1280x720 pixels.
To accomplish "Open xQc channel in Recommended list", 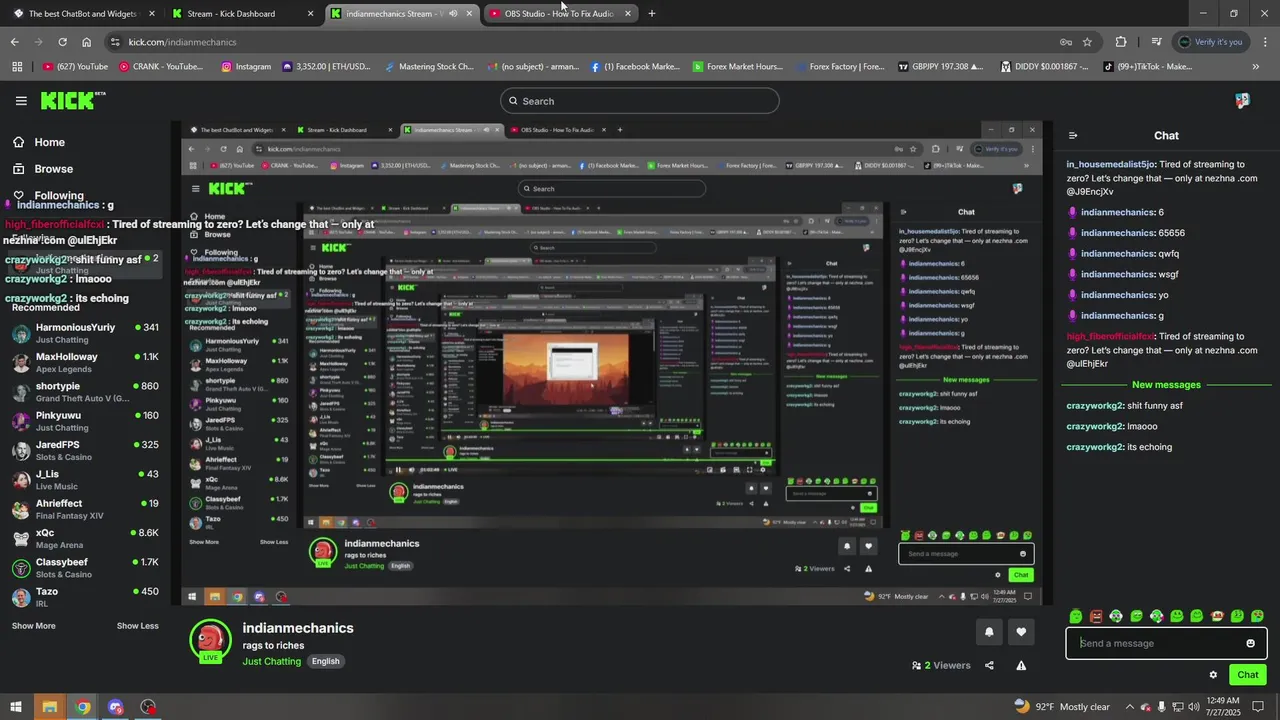I will (85, 539).
